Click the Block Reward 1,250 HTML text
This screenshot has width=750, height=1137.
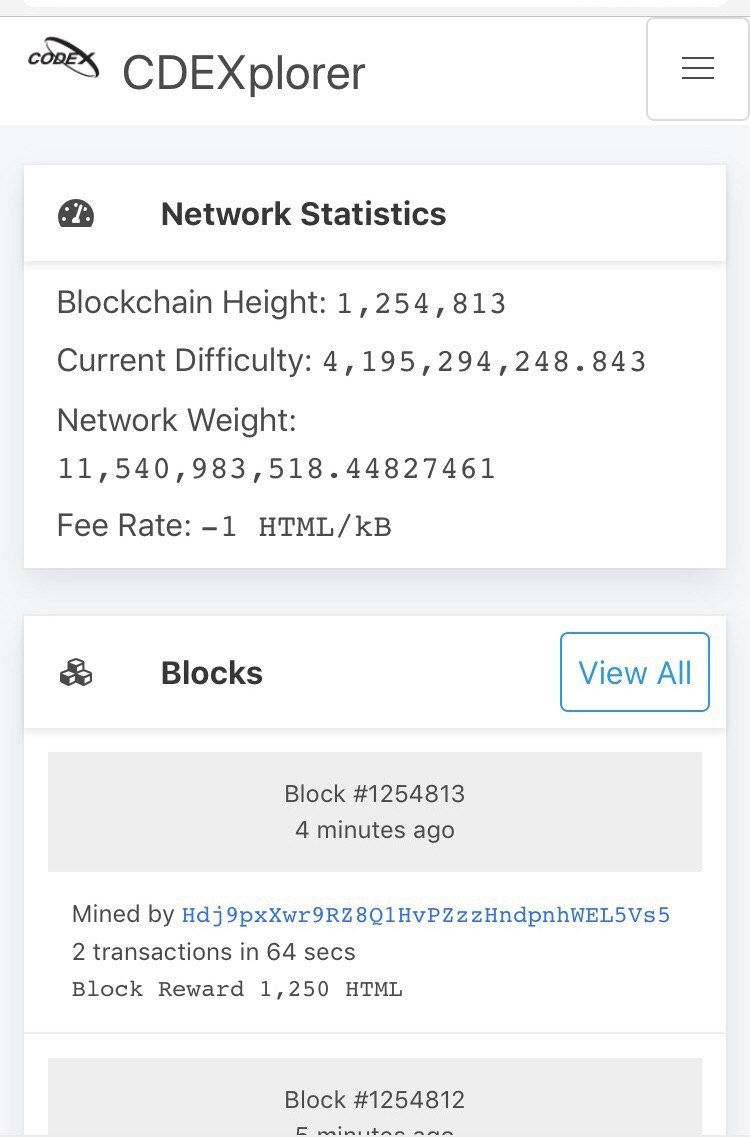[237, 989]
